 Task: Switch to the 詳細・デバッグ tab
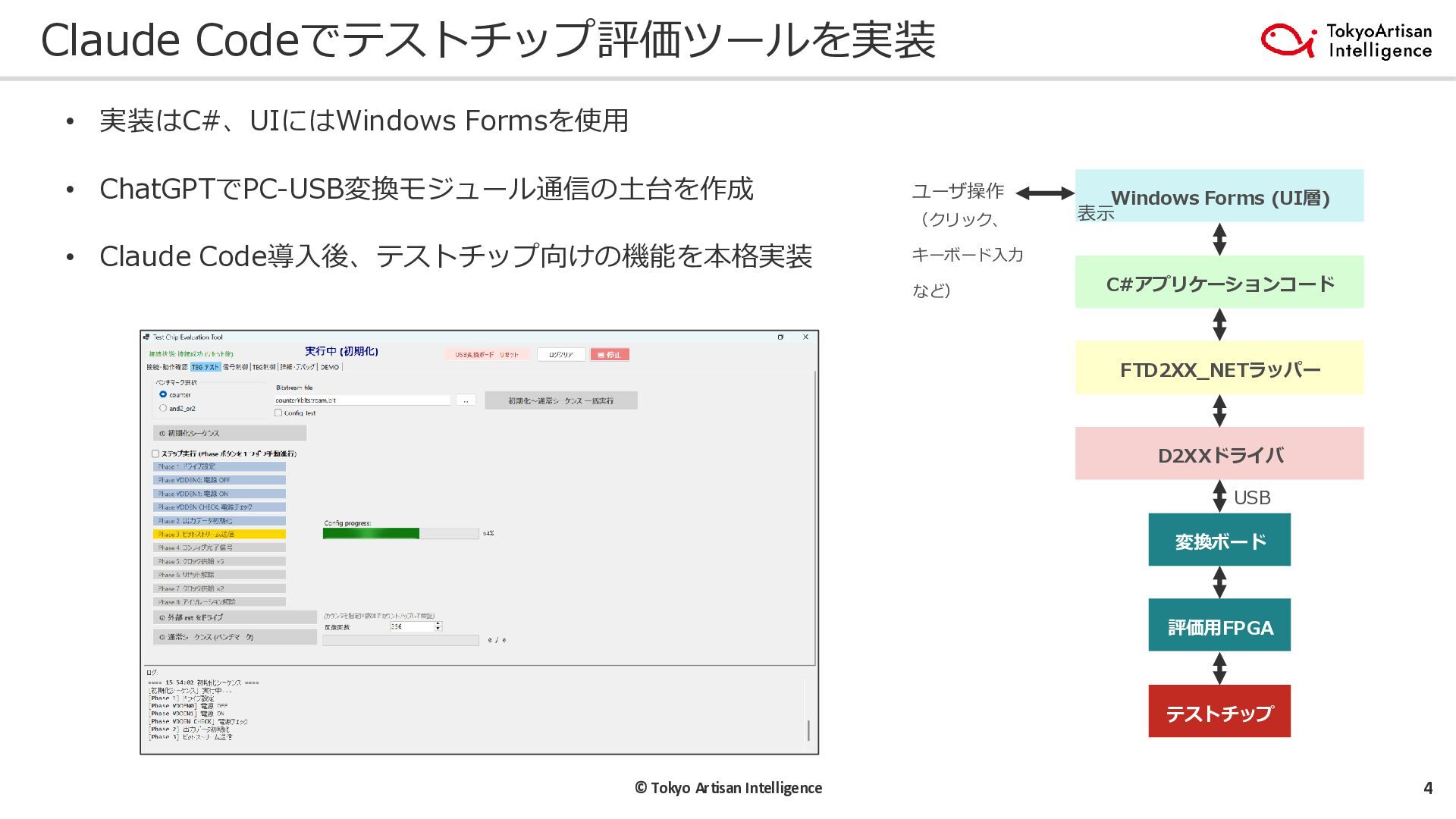297,367
